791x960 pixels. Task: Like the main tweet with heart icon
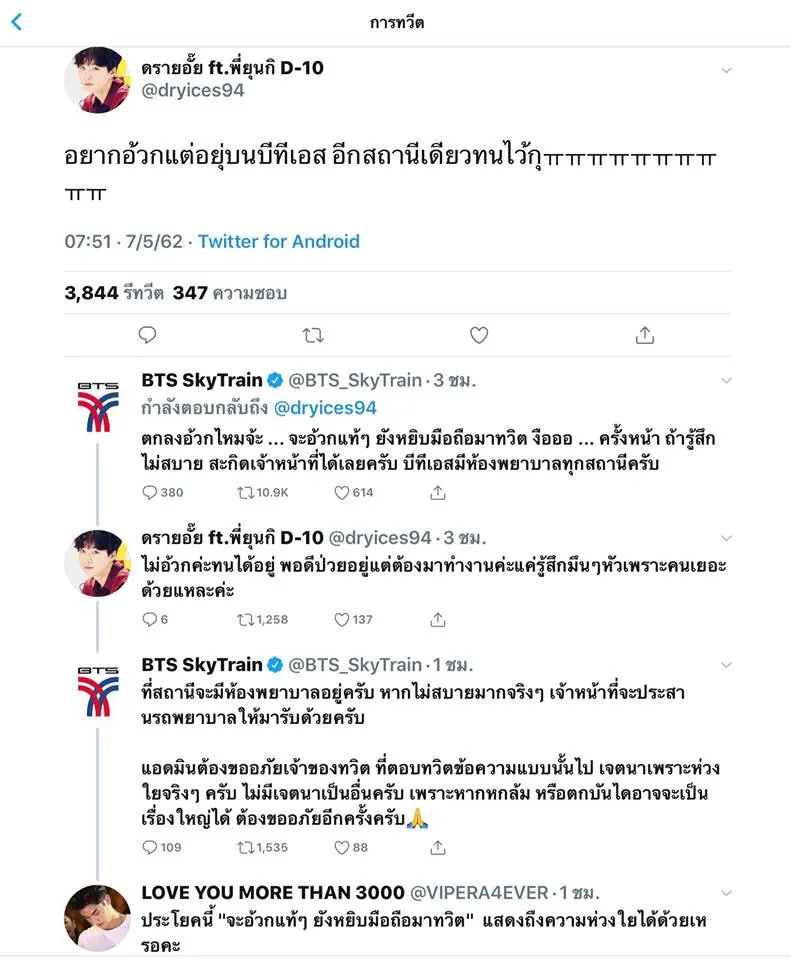point(479,335)
